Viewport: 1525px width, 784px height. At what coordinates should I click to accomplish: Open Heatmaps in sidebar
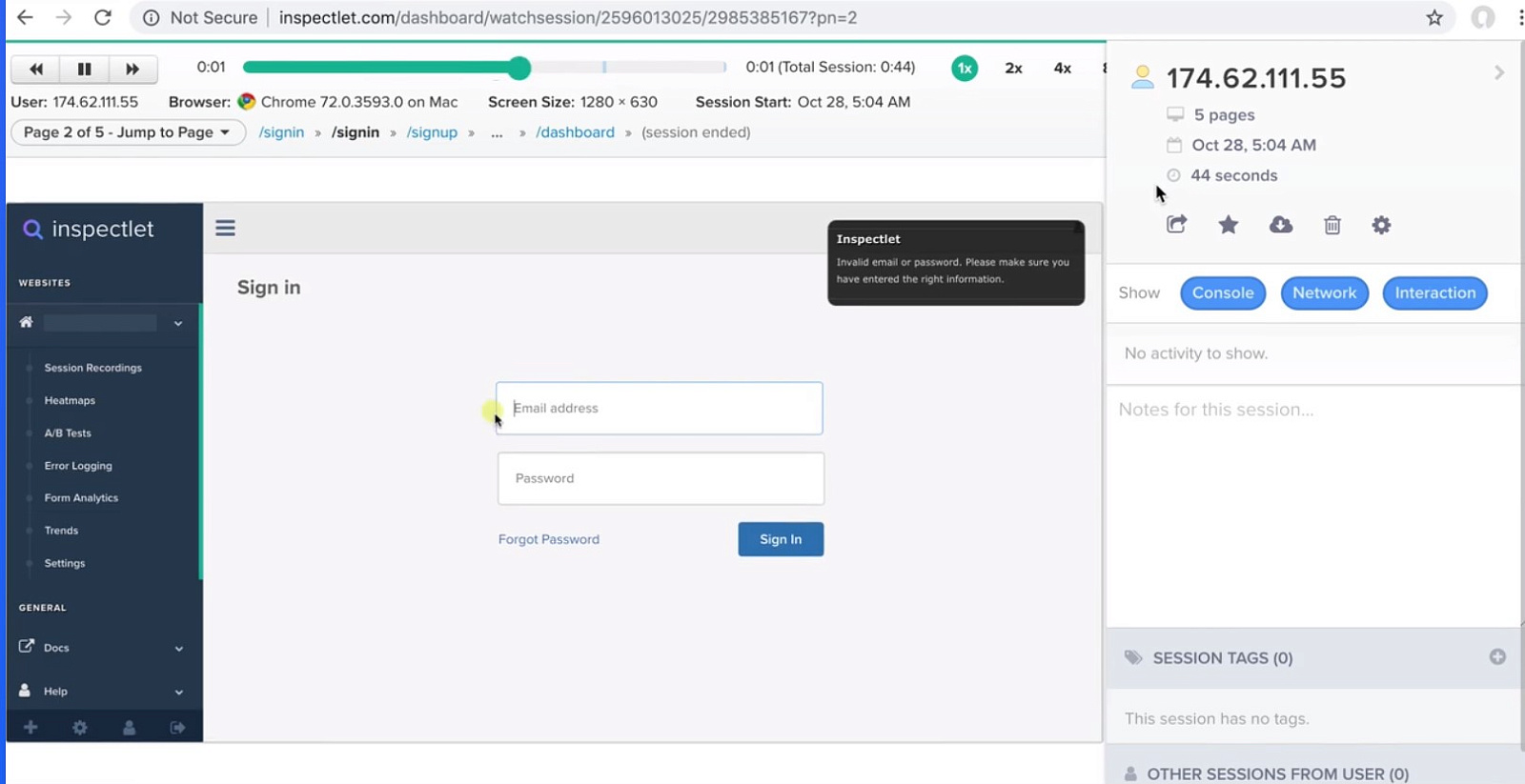[70, 400]
